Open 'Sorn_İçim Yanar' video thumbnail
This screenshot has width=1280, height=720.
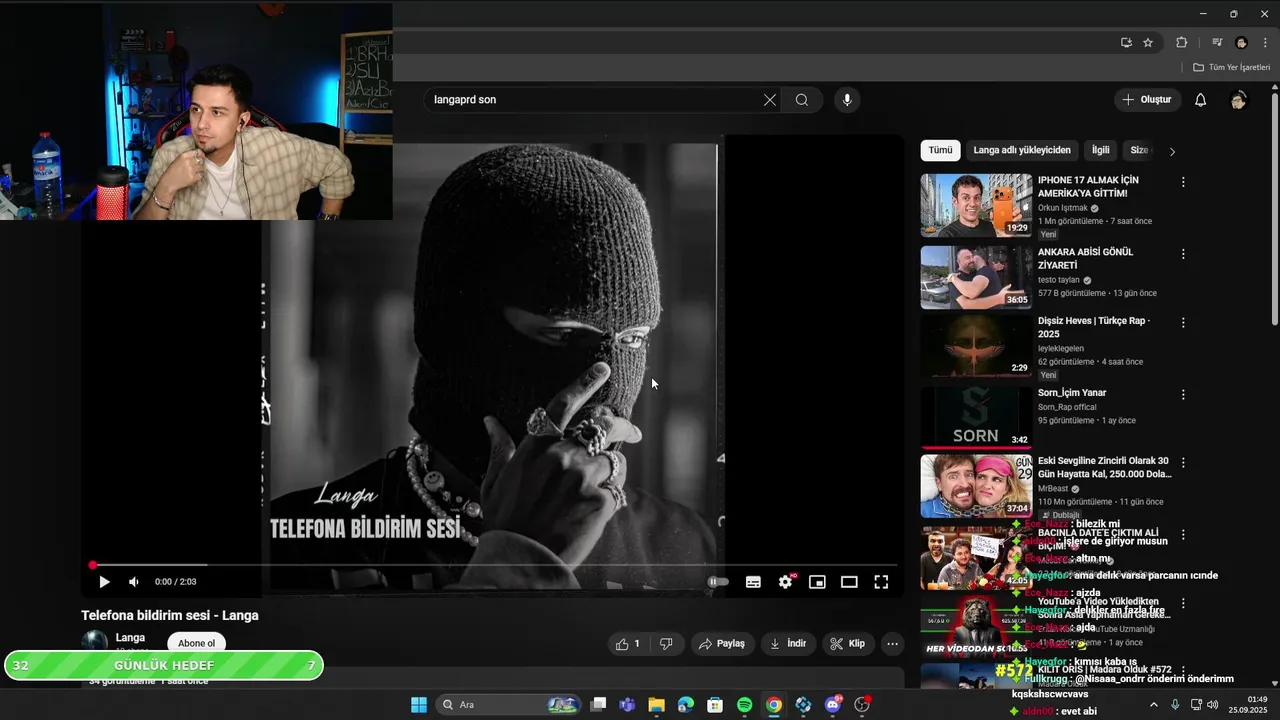coord(976,416)
